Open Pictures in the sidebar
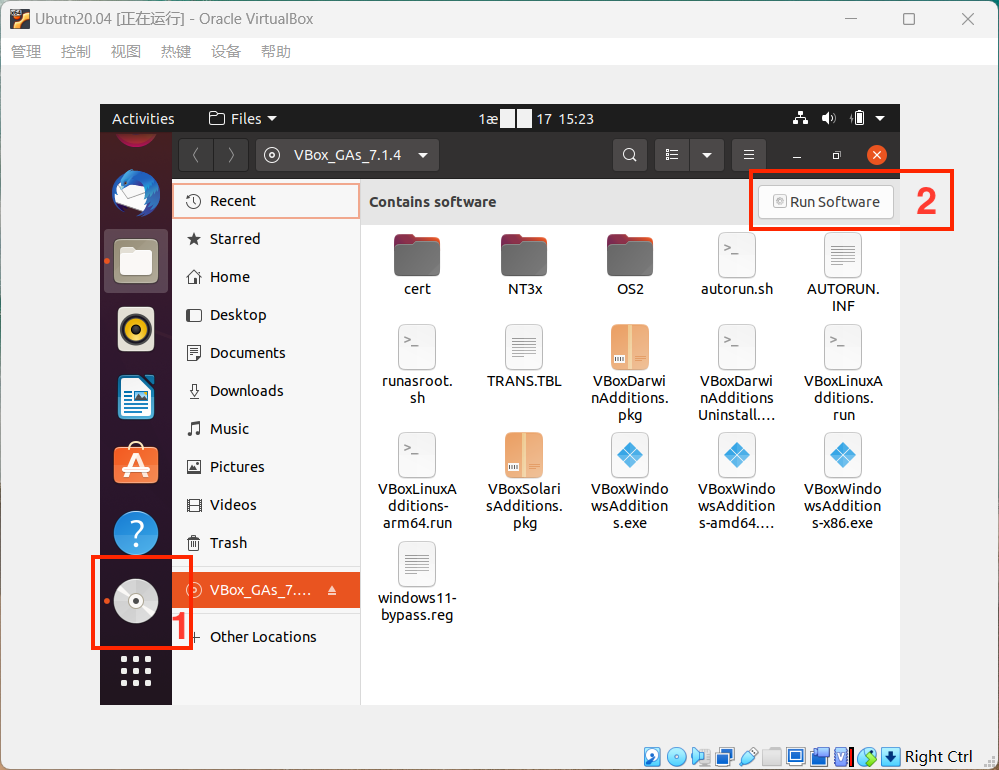This screenshot has height=770, width=999. pos(266,467)
